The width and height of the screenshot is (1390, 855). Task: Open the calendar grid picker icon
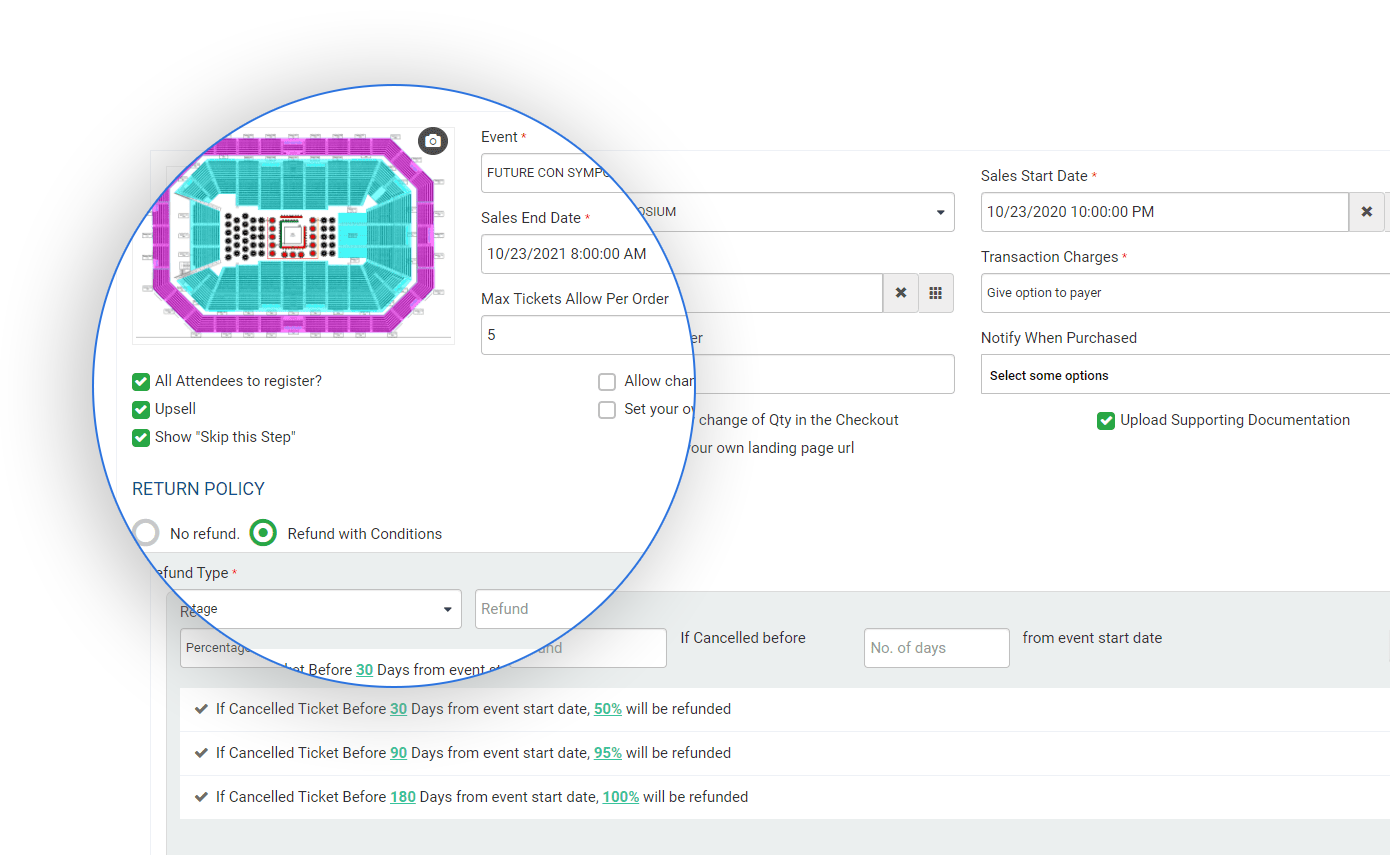(936, 293)
